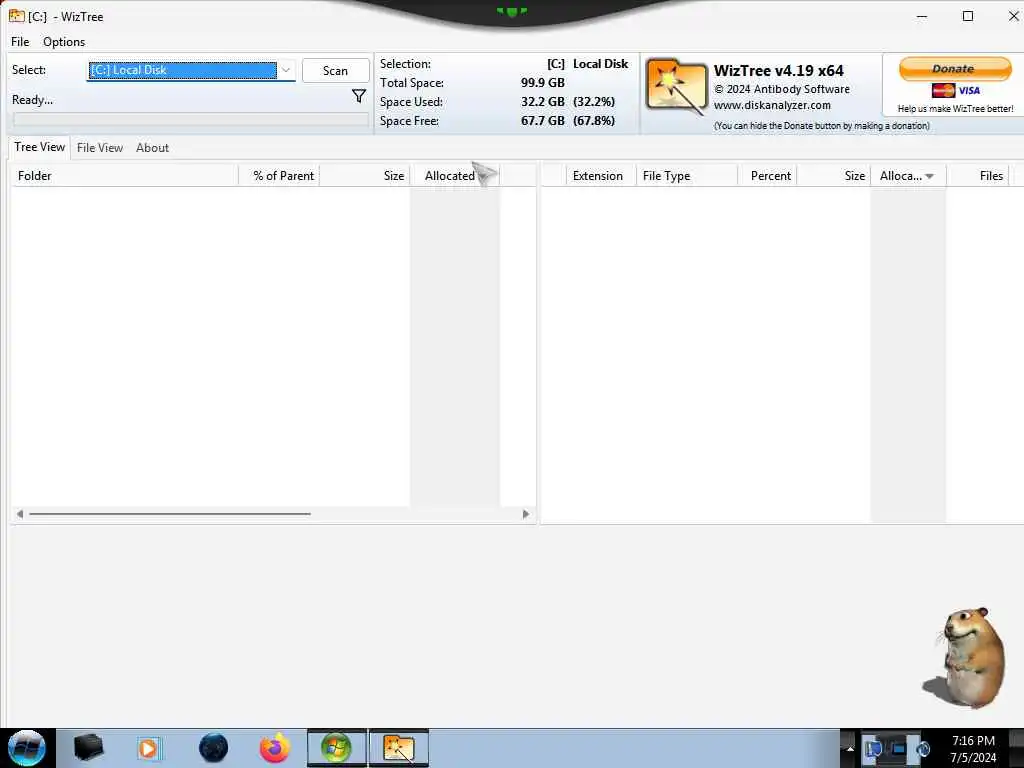The image size is (1024, 768).
Task: Open the Windows Start orb
Action: point(27,748)
